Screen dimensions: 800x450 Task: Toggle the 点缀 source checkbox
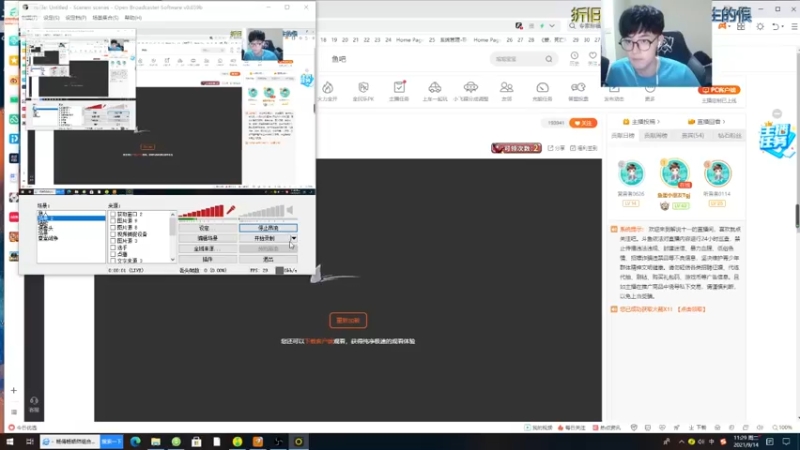[x=113, y=254]
